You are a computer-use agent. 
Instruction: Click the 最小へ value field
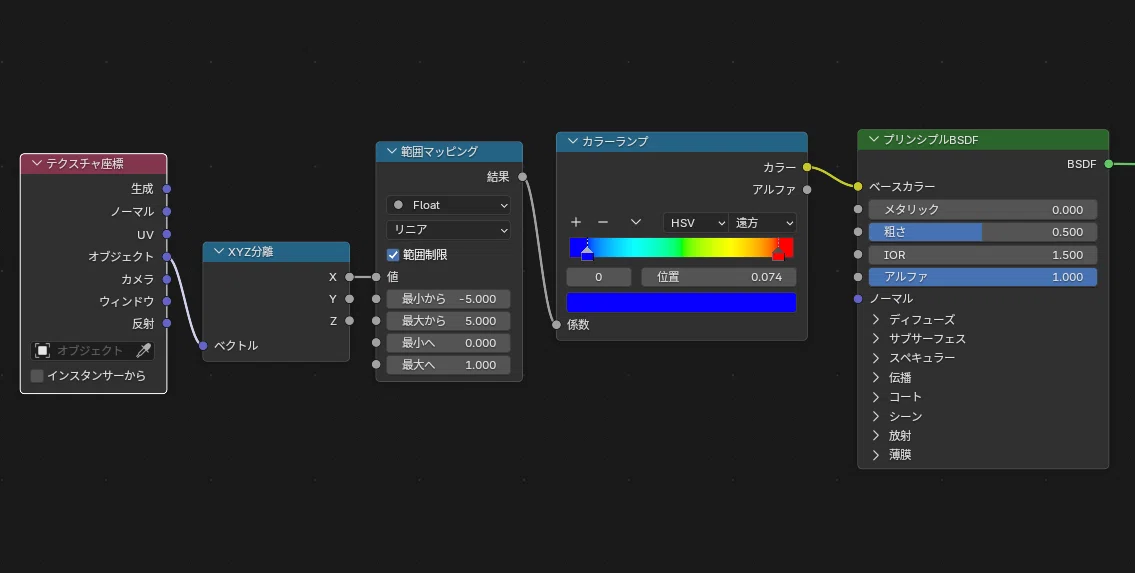[x=448, y=343]
